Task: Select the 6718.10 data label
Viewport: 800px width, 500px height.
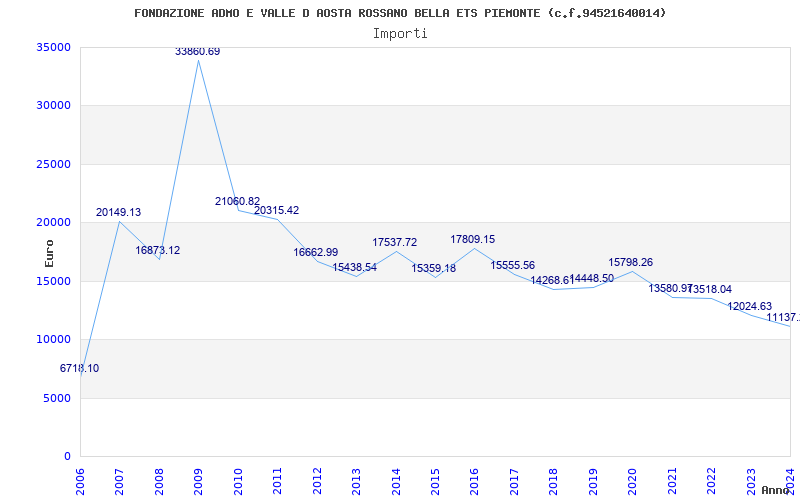Action: tap(80, 368)
